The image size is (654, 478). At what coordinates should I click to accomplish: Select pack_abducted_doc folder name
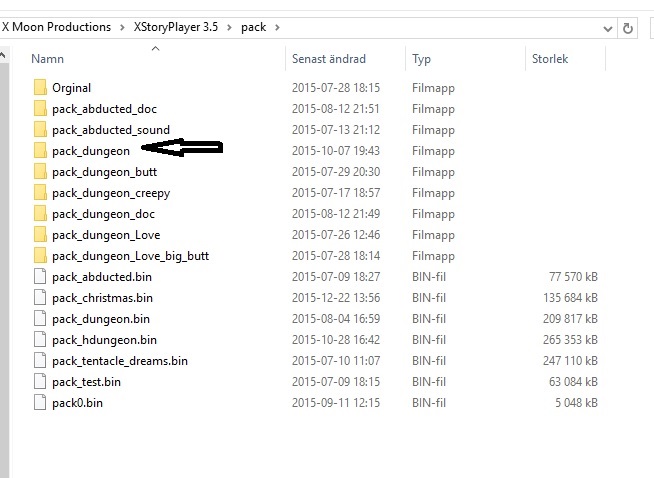click(x=104, y=109)
